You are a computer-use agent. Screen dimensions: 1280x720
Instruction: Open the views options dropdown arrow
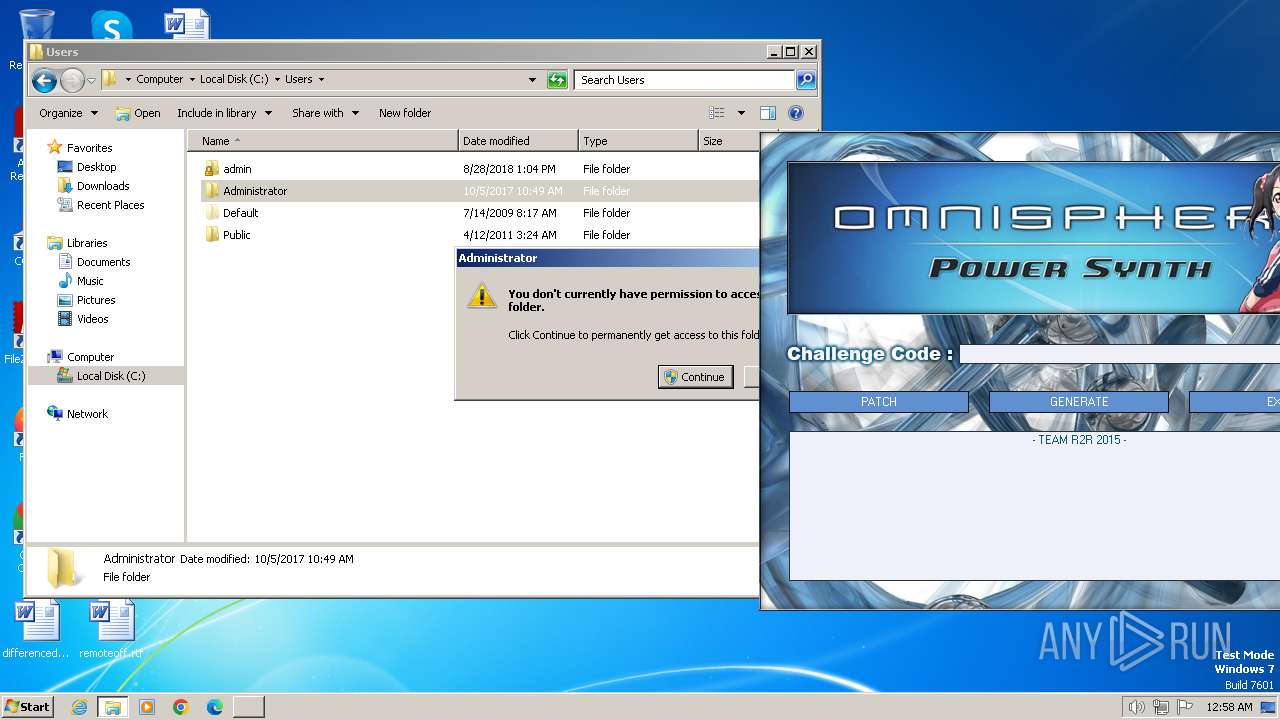(741, 113)
